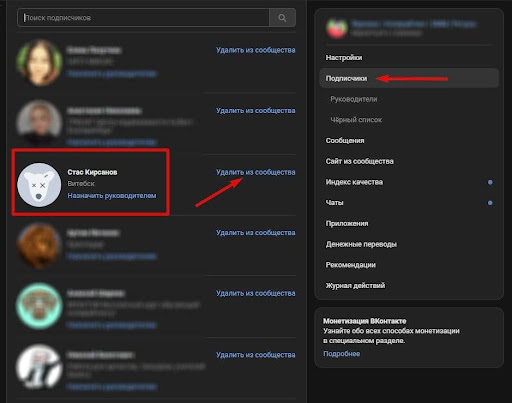Click Стас Кирсанов's dog avatar

pos(39,185)
